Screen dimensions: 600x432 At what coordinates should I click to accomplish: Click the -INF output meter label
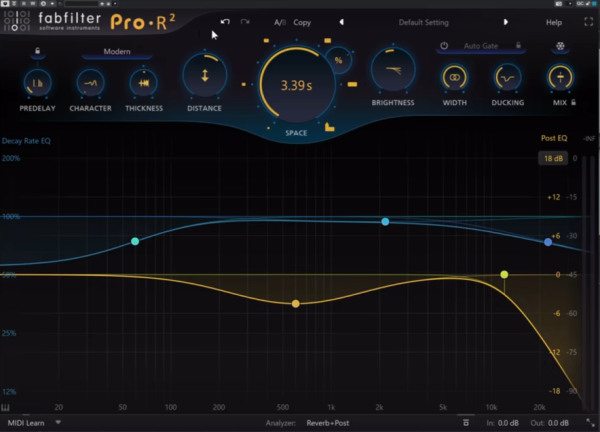point(589,139)
